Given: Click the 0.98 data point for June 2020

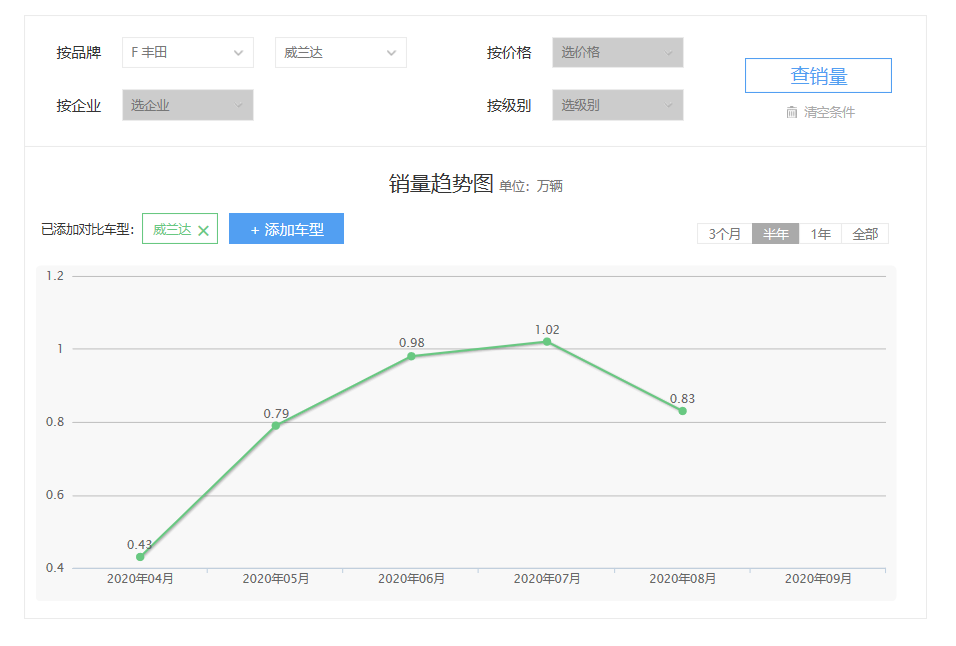Looking at the screenshot, I should [x=411, y=356].
